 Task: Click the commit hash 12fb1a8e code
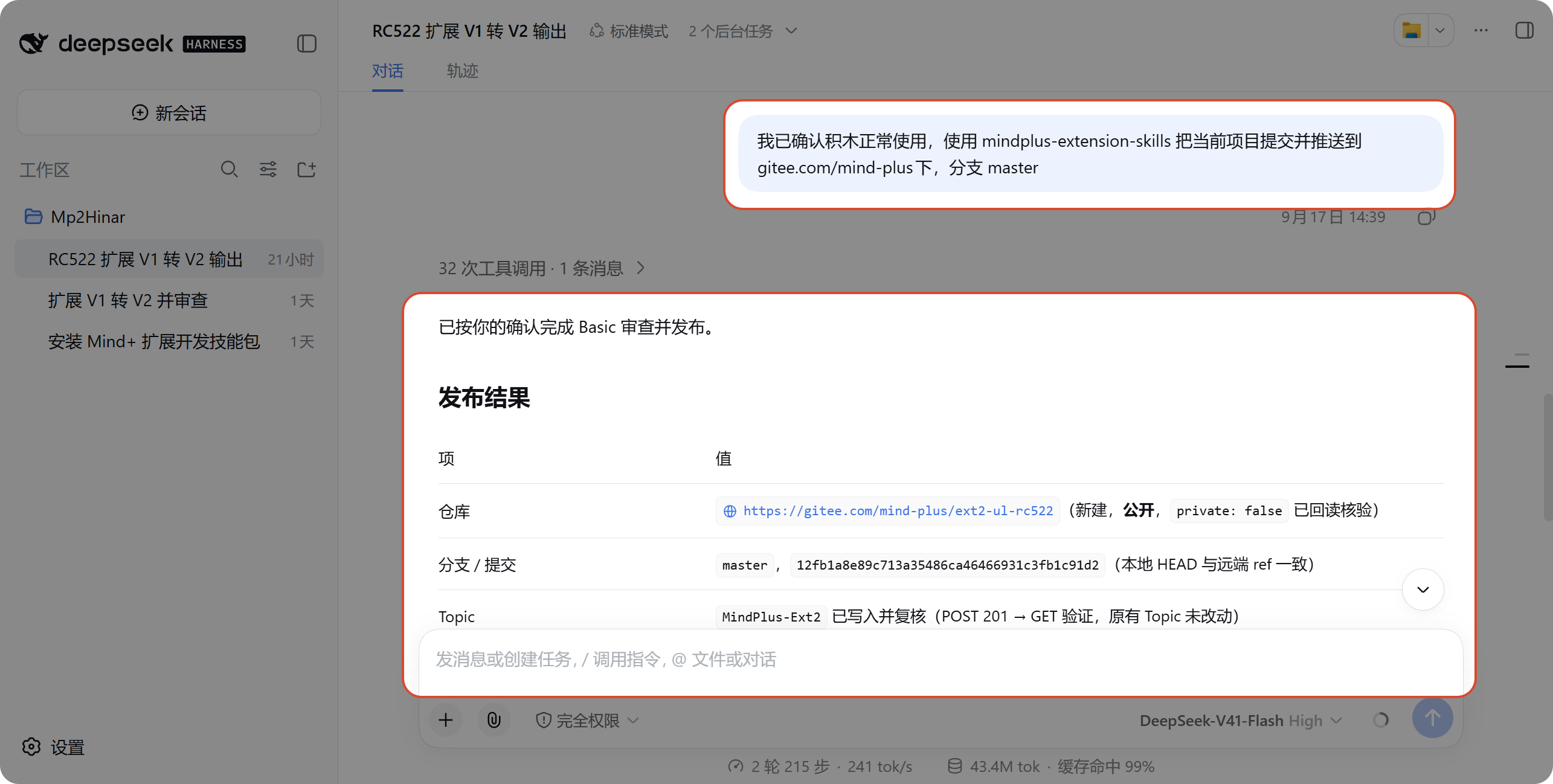coord(947,565)
